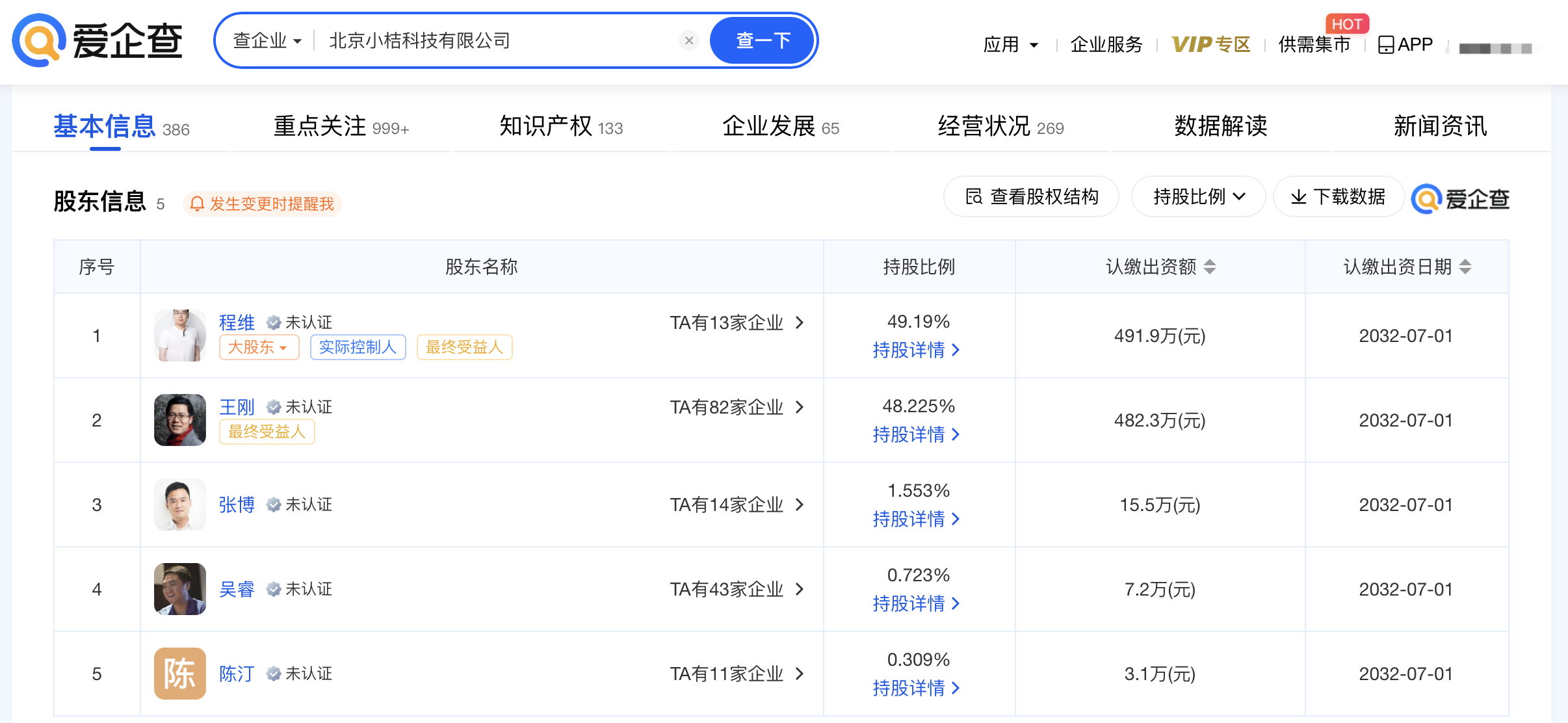Screen dimensions: 1568x723
Task: Open TA有11家企业 for 陈汀
Action: pos(737,674)
